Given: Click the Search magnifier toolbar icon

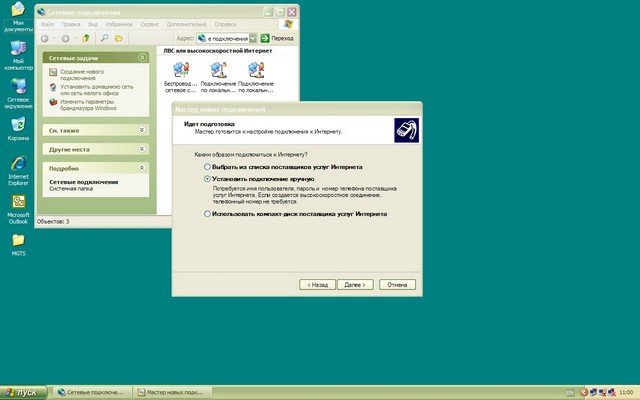Looking at the screenshot, I should pos(104,38).
